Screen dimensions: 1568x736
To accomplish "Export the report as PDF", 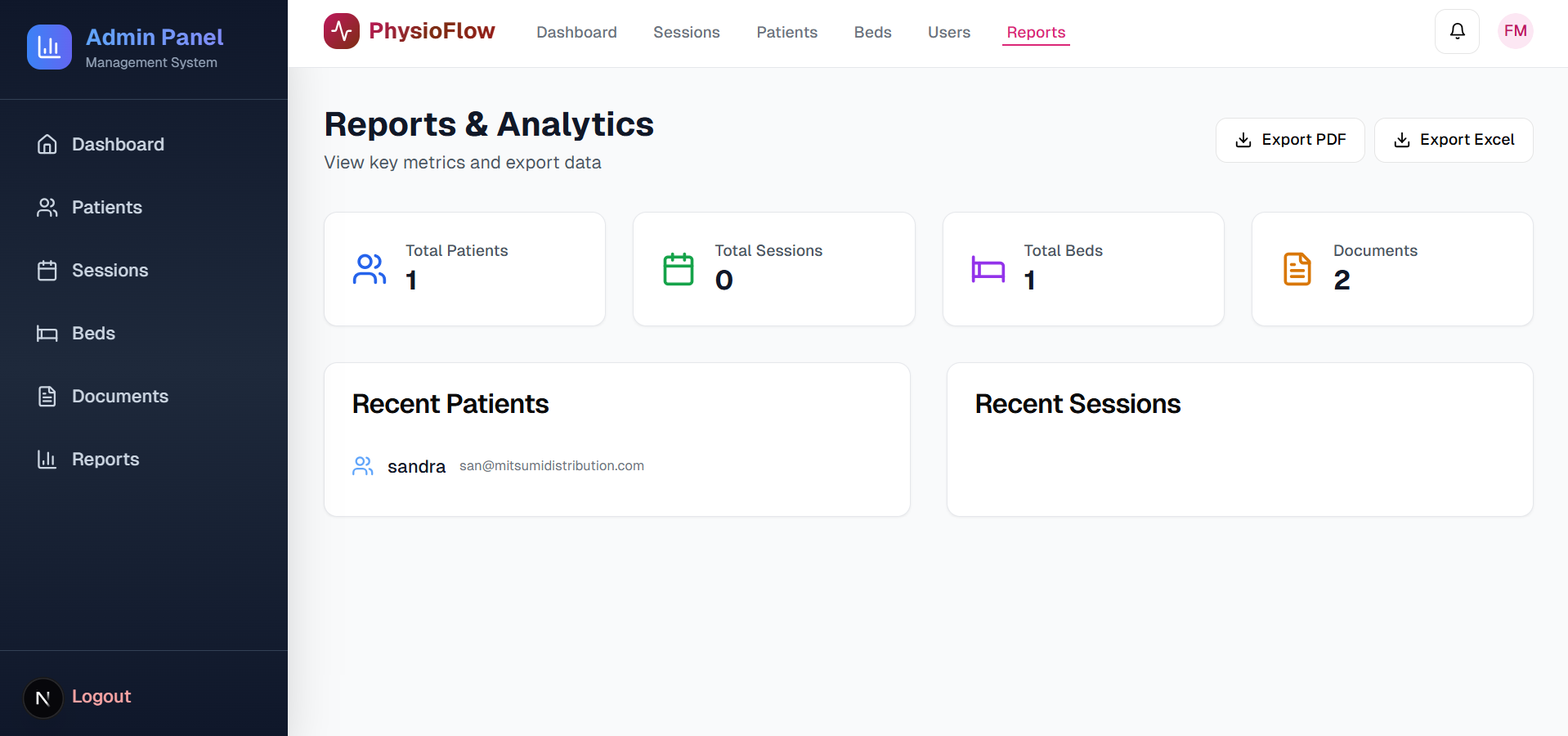I will (x=1290, y=140).
